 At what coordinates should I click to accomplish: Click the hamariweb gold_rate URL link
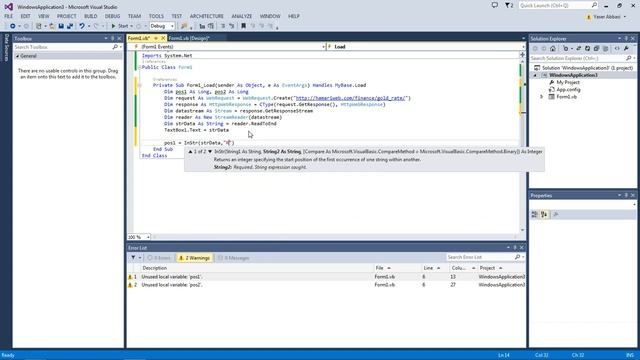coord(351,98)
